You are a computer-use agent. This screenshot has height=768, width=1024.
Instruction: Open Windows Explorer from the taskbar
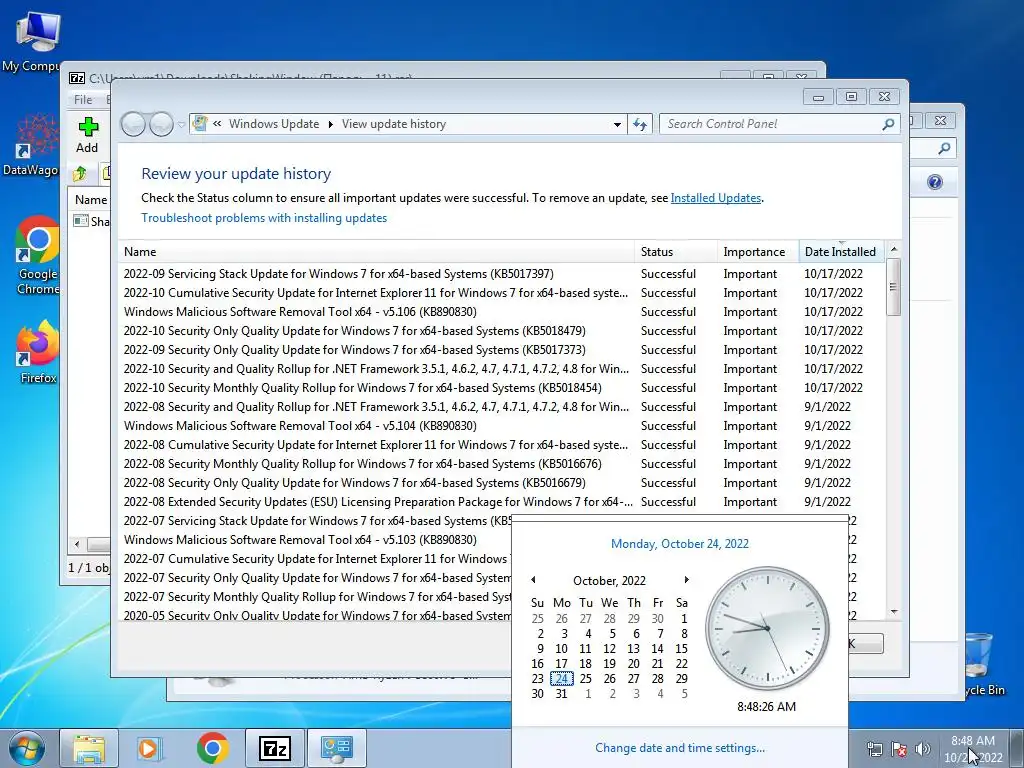tap(89, 748)
